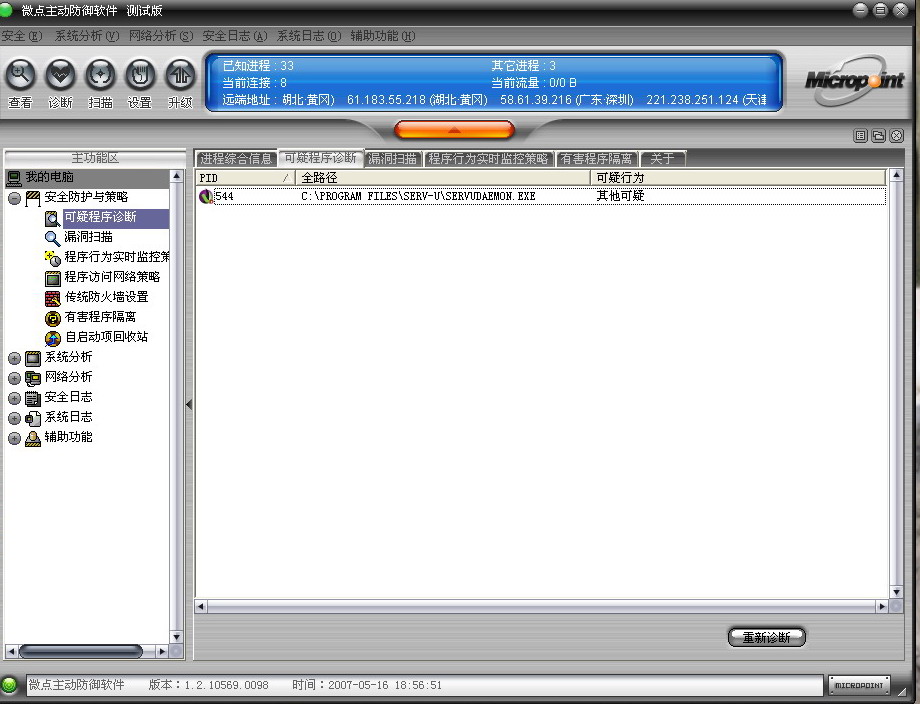920x704 pixels.
Task: Sort by the PID column header
Action: [245, 178]
